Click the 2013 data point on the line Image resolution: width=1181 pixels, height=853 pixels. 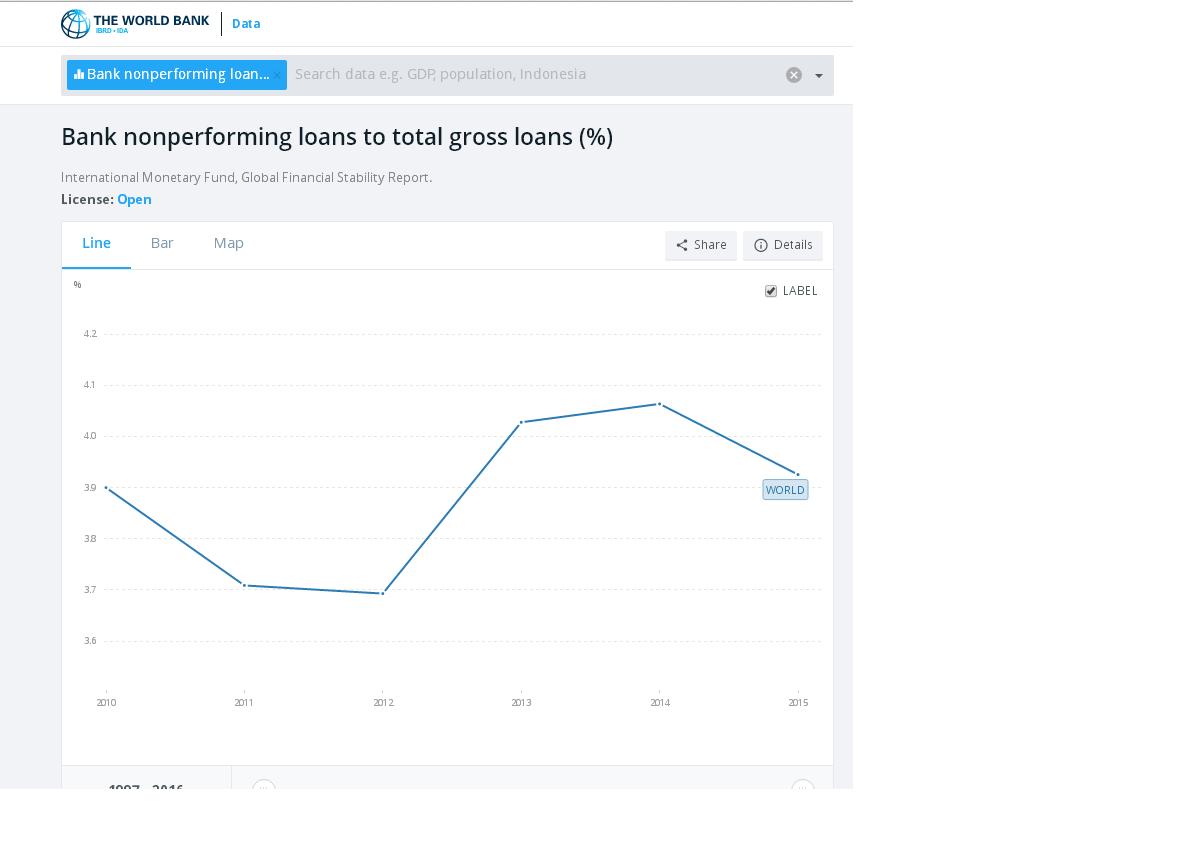521,422
